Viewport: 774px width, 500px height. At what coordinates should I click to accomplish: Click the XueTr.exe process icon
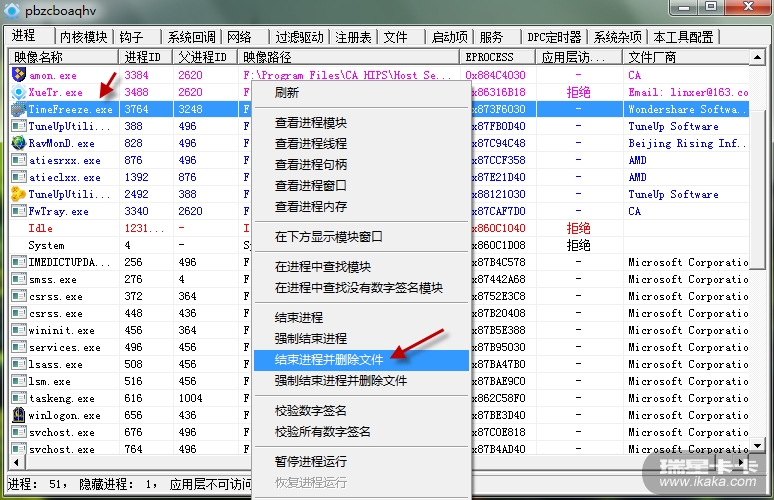19,92
